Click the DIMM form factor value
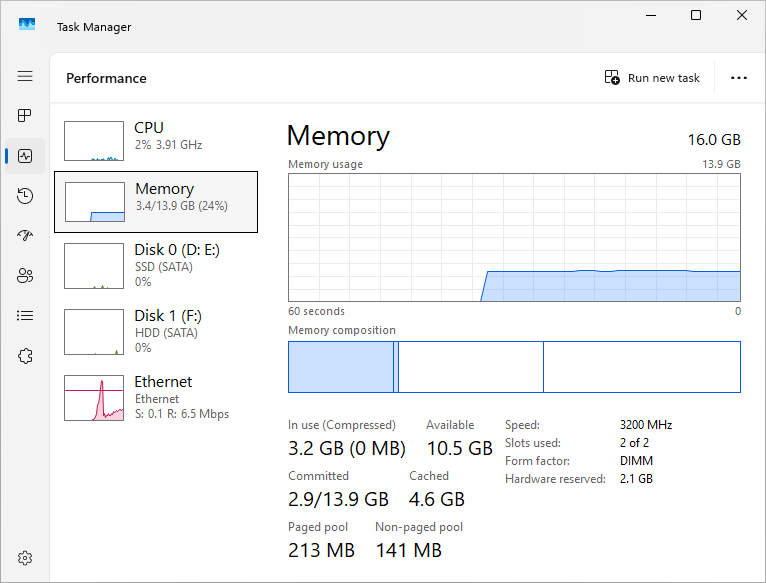Viewport: 766px width, 583px height. click(x=636, y=461)
